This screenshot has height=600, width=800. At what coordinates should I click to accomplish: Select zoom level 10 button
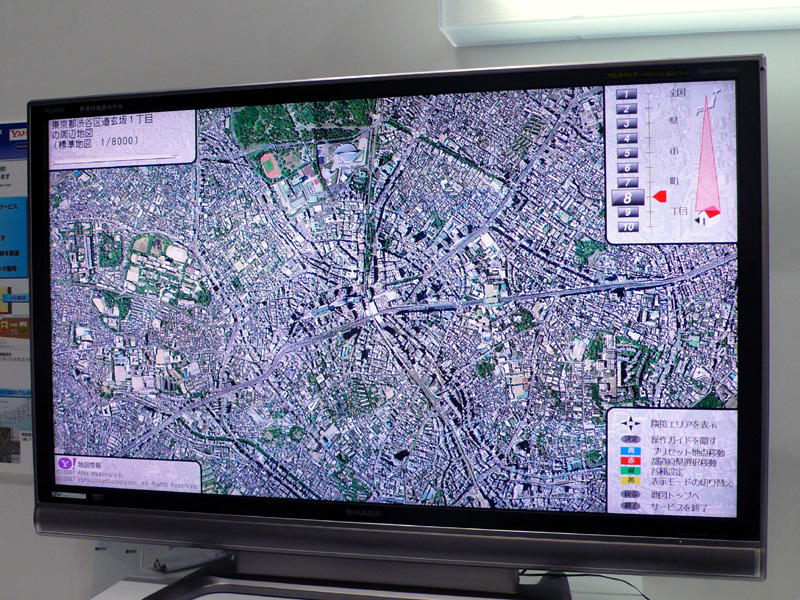click(x=629, y=227)
